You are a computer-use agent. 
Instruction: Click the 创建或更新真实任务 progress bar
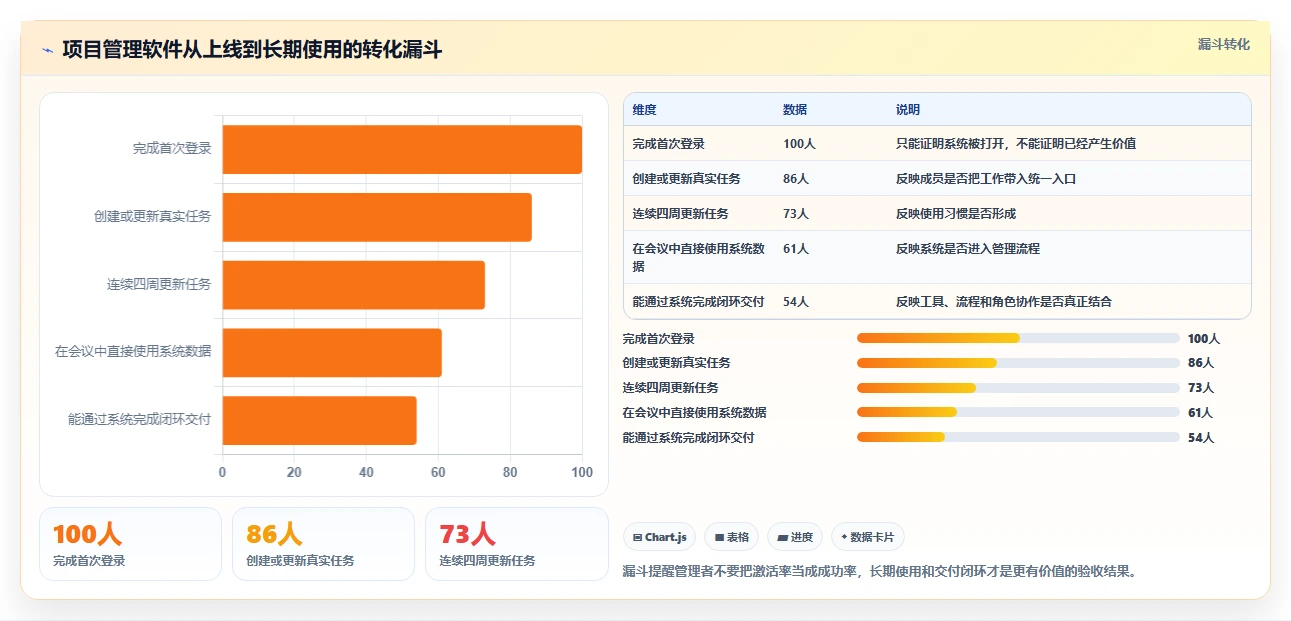point(1018,363)
